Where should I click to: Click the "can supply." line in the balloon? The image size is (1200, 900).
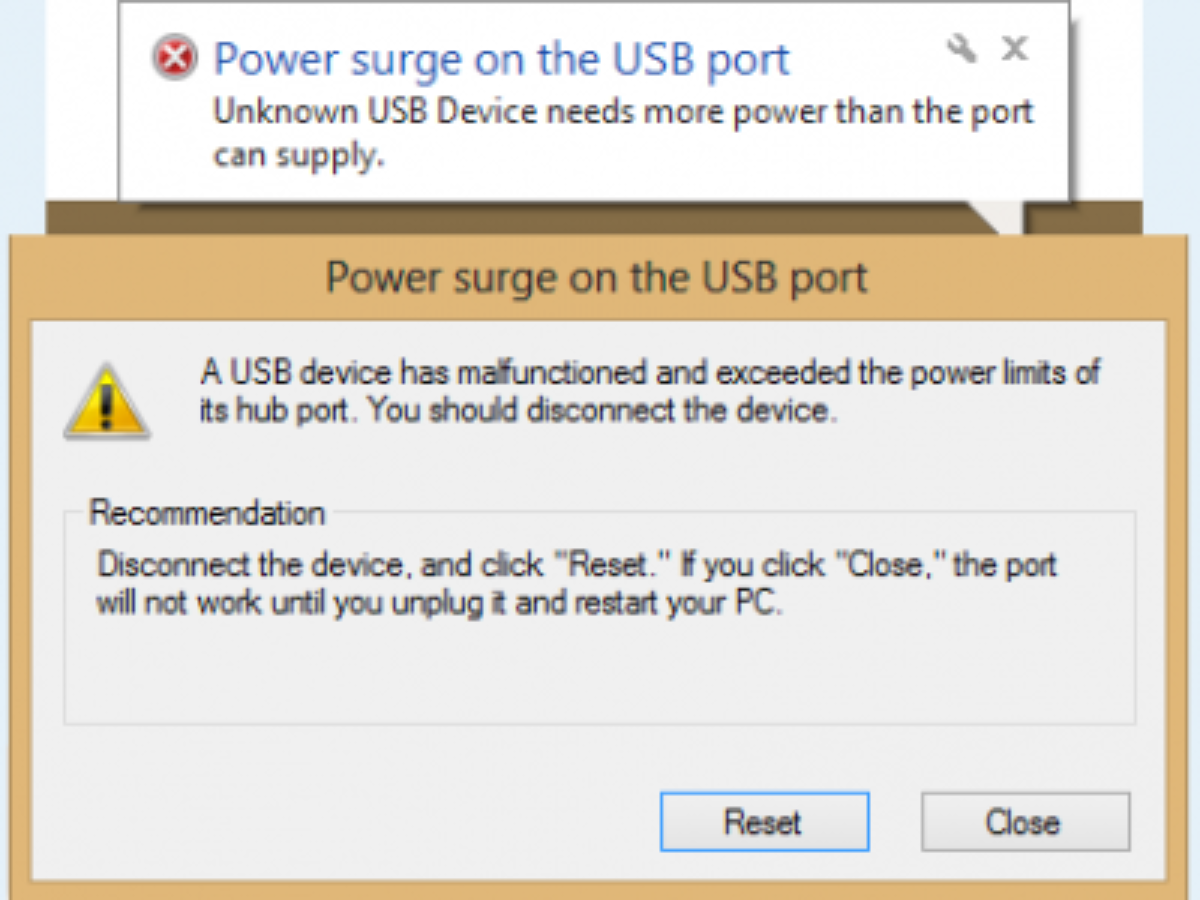coord(298,156)
